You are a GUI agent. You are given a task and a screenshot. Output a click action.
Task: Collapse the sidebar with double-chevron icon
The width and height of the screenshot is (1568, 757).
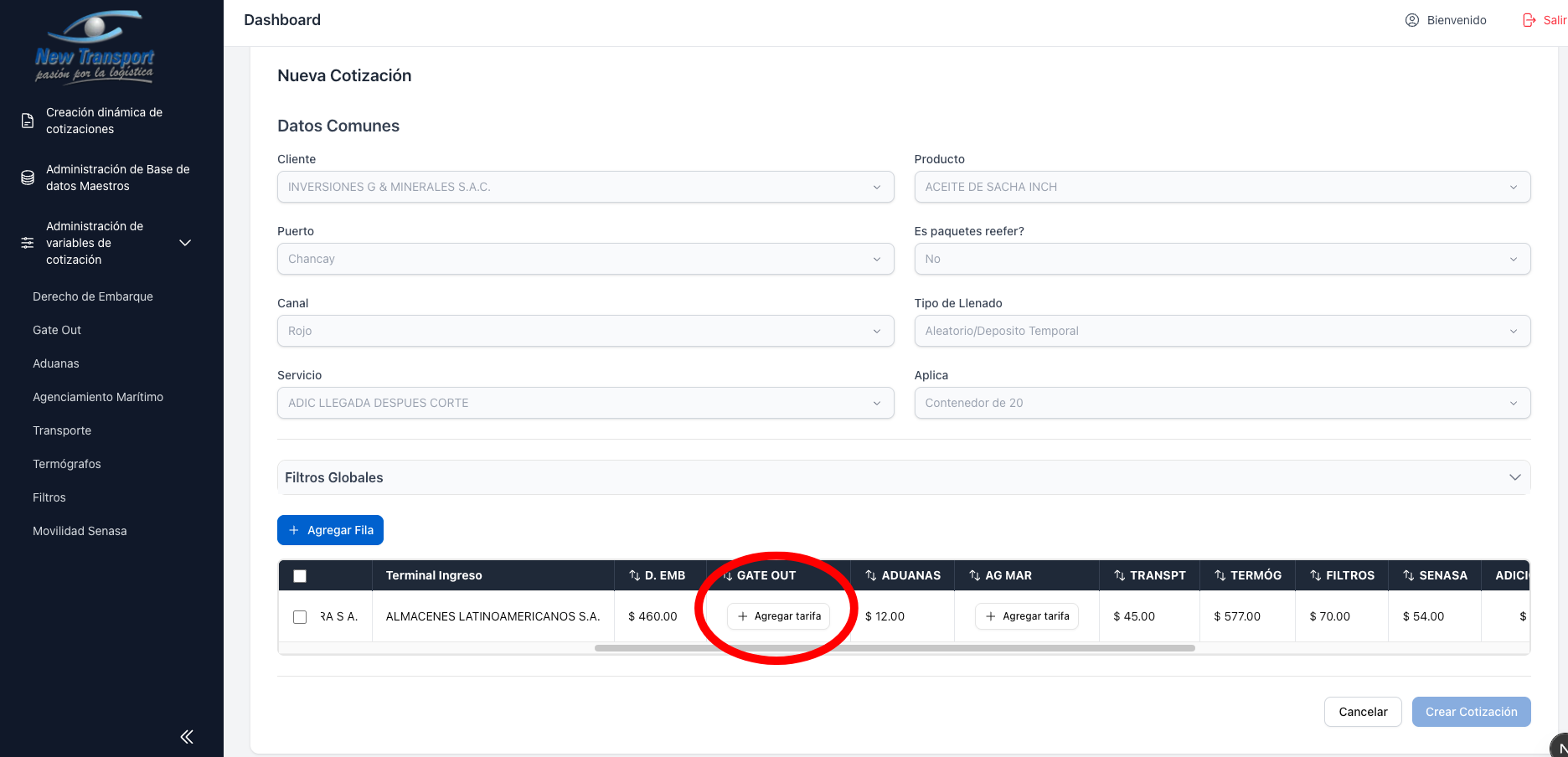[187, 736]
